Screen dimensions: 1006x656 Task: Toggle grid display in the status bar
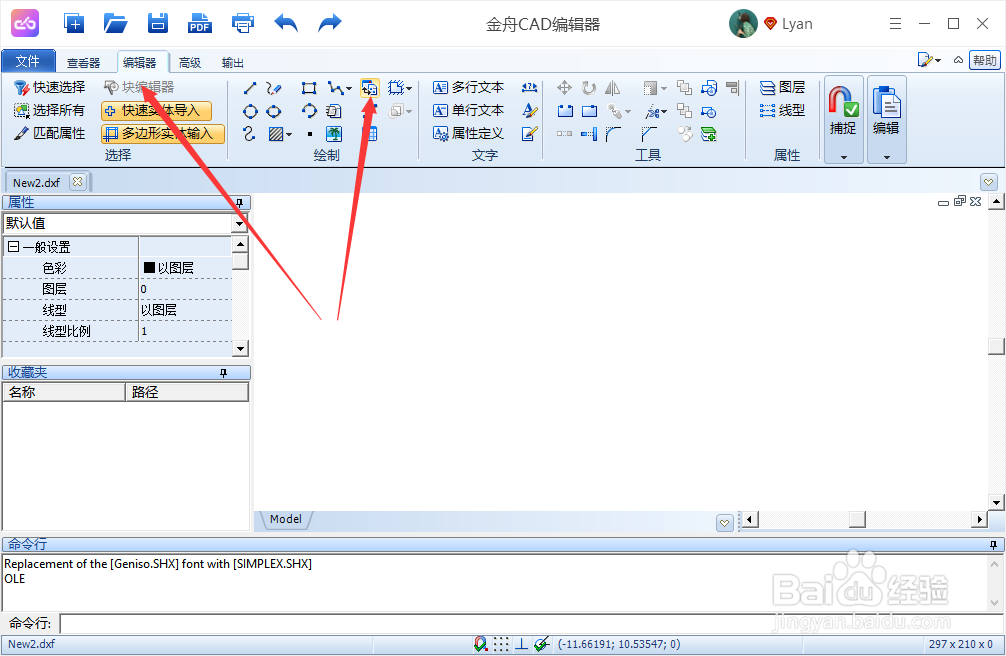(501, 644)
